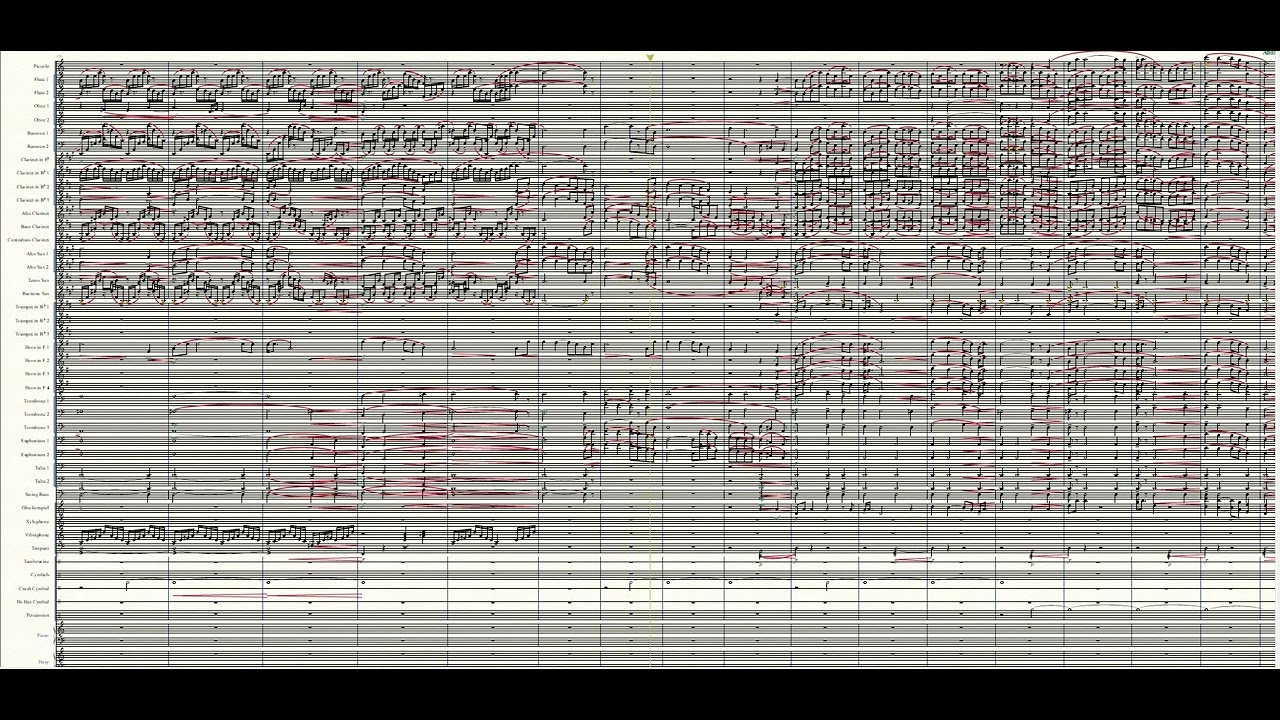Select the Piccolo staff label

tap(40, 66)
